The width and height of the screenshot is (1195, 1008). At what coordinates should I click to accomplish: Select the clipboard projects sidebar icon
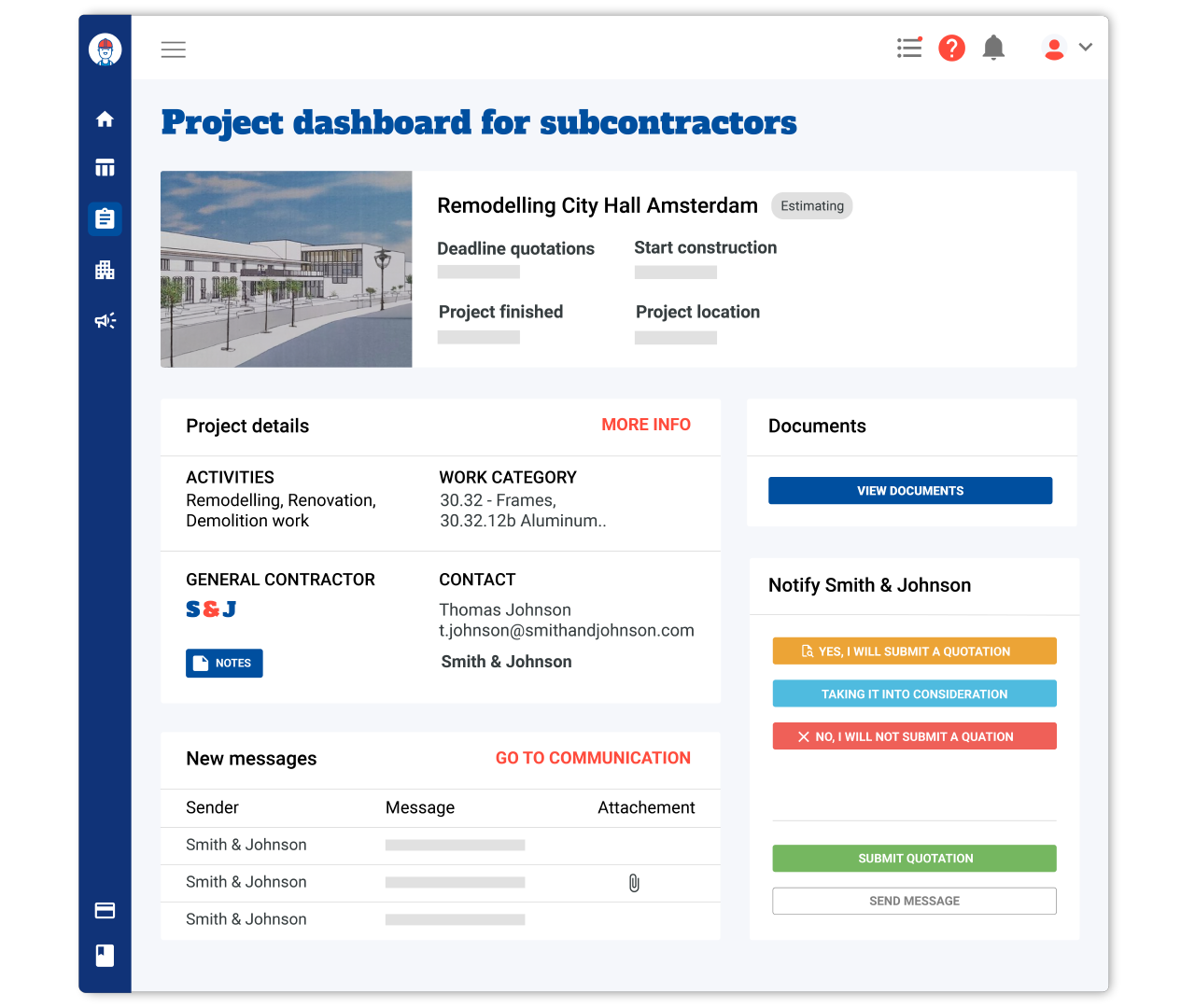tap(105, 218)
